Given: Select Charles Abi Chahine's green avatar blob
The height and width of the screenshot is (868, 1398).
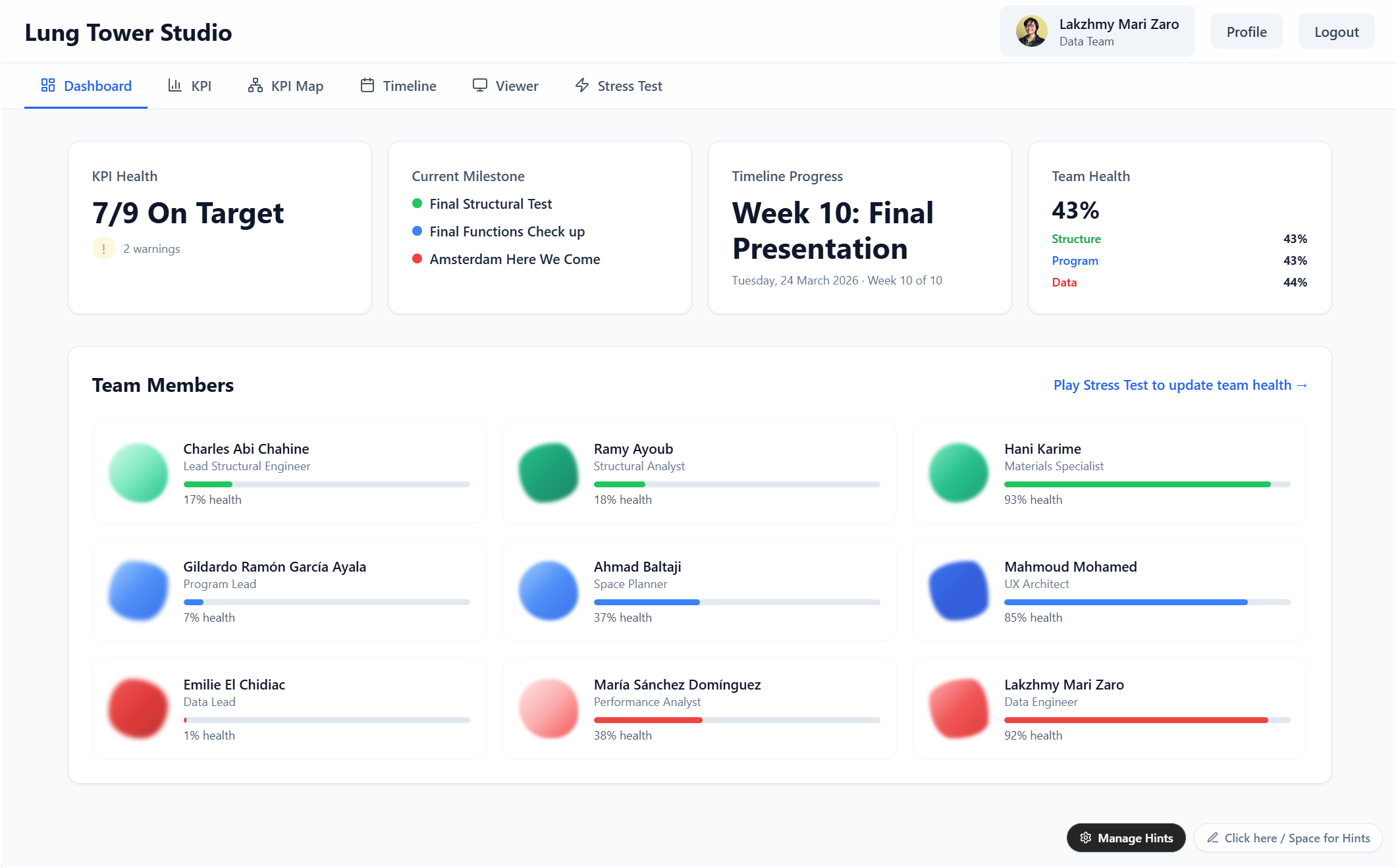Looking at the screenshot, I should (x=138, y=473).
